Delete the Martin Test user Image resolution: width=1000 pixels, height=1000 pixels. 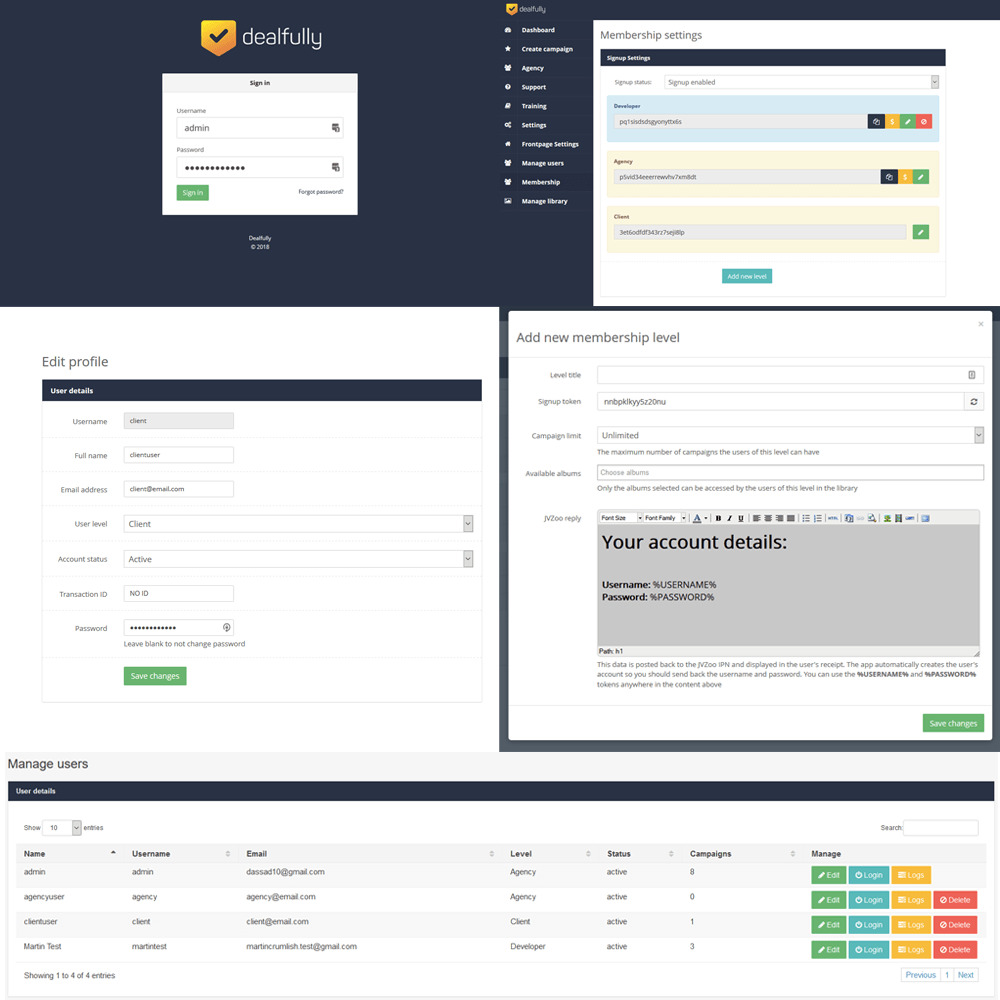click(954, 949)
